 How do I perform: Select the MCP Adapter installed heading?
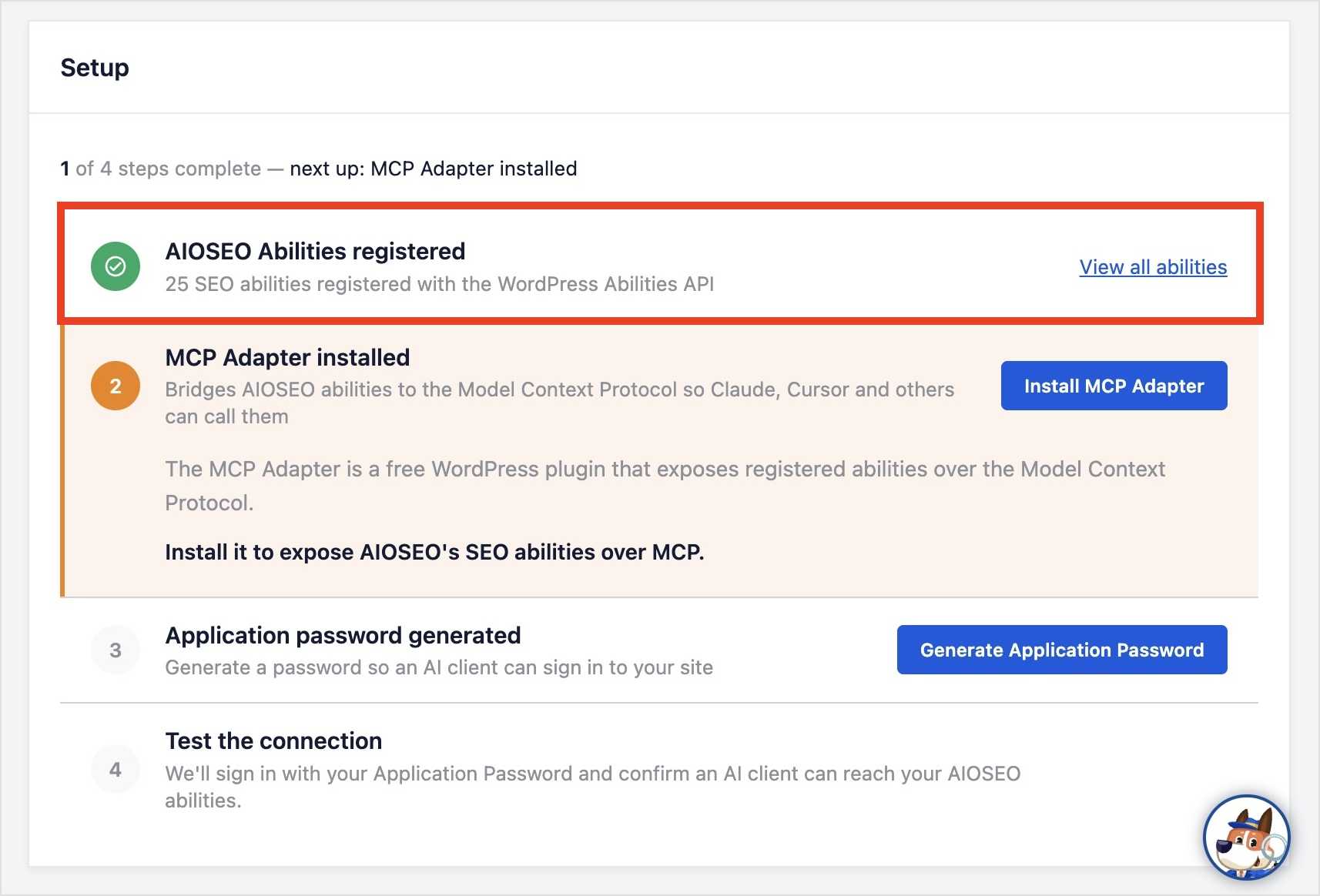click(287, 357)
